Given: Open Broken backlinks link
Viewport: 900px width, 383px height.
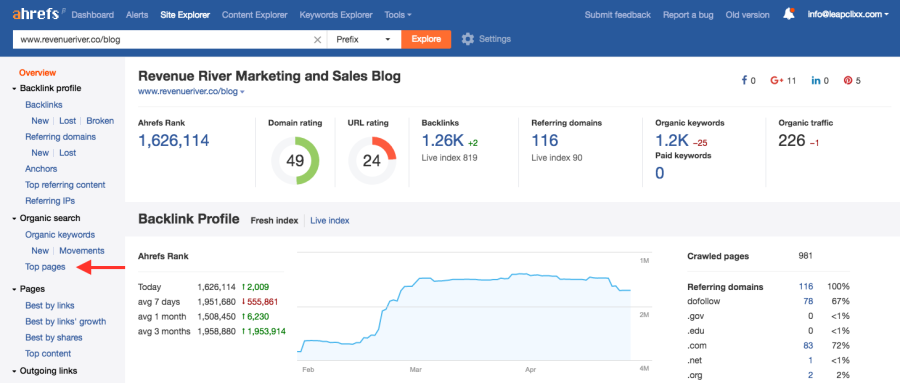Looking at the screenshot, I should click(100, 121).
